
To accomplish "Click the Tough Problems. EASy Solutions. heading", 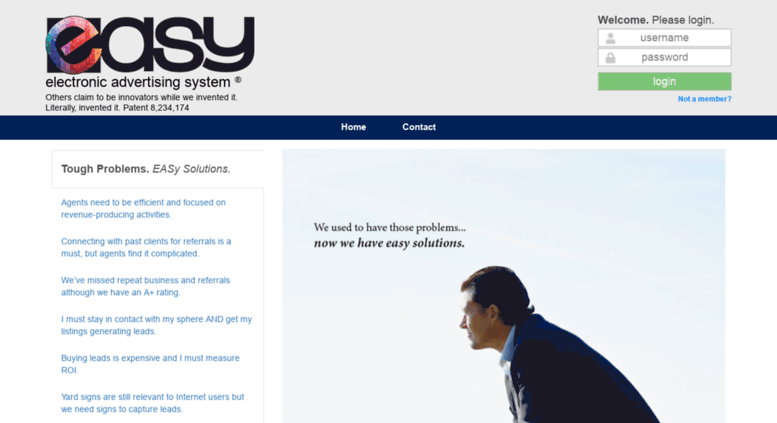I will 146,169.
